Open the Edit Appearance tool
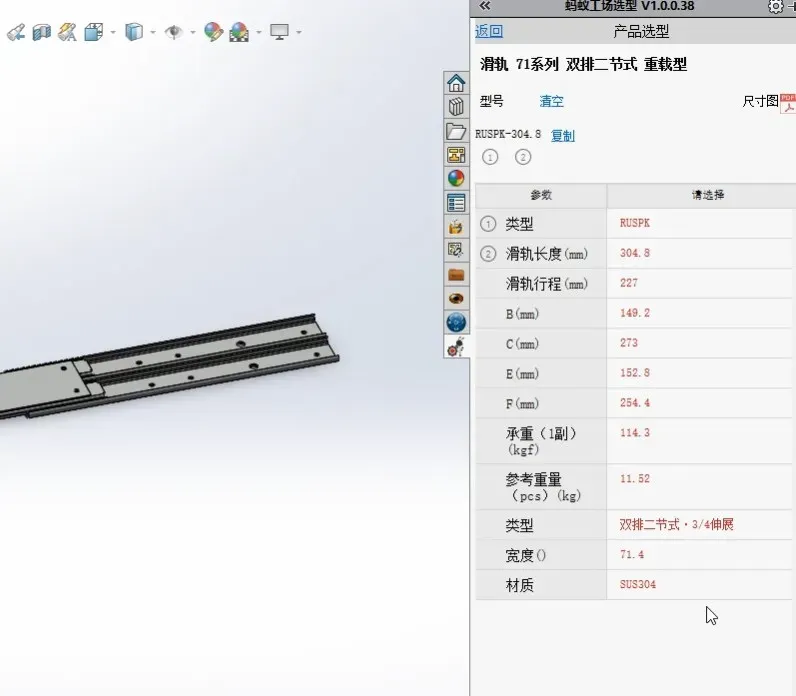This screenshot has height=696, width=796. (213, 32)
